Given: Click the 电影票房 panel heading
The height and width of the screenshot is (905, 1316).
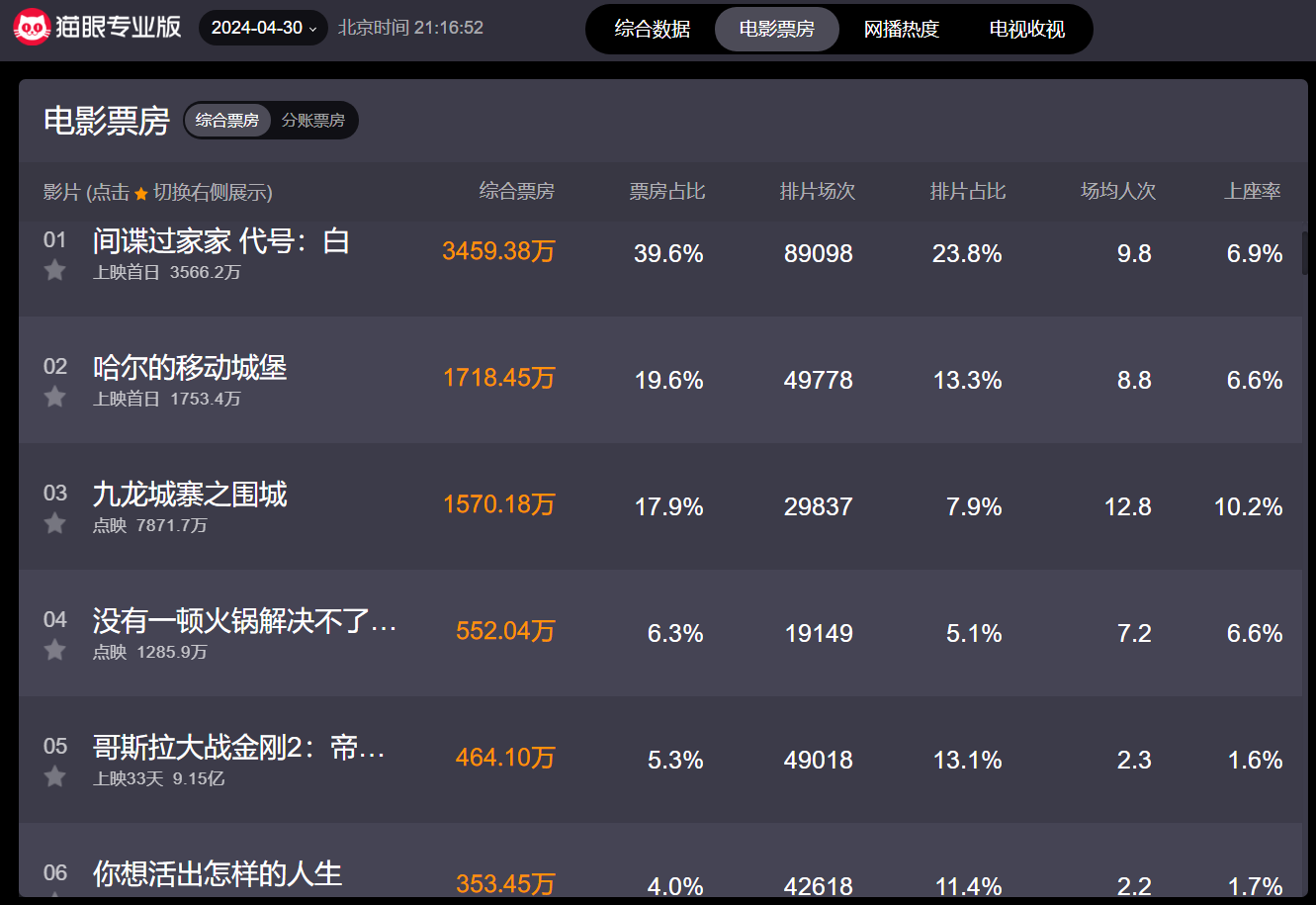Looking at the screenshot, I should click(107, 121).
